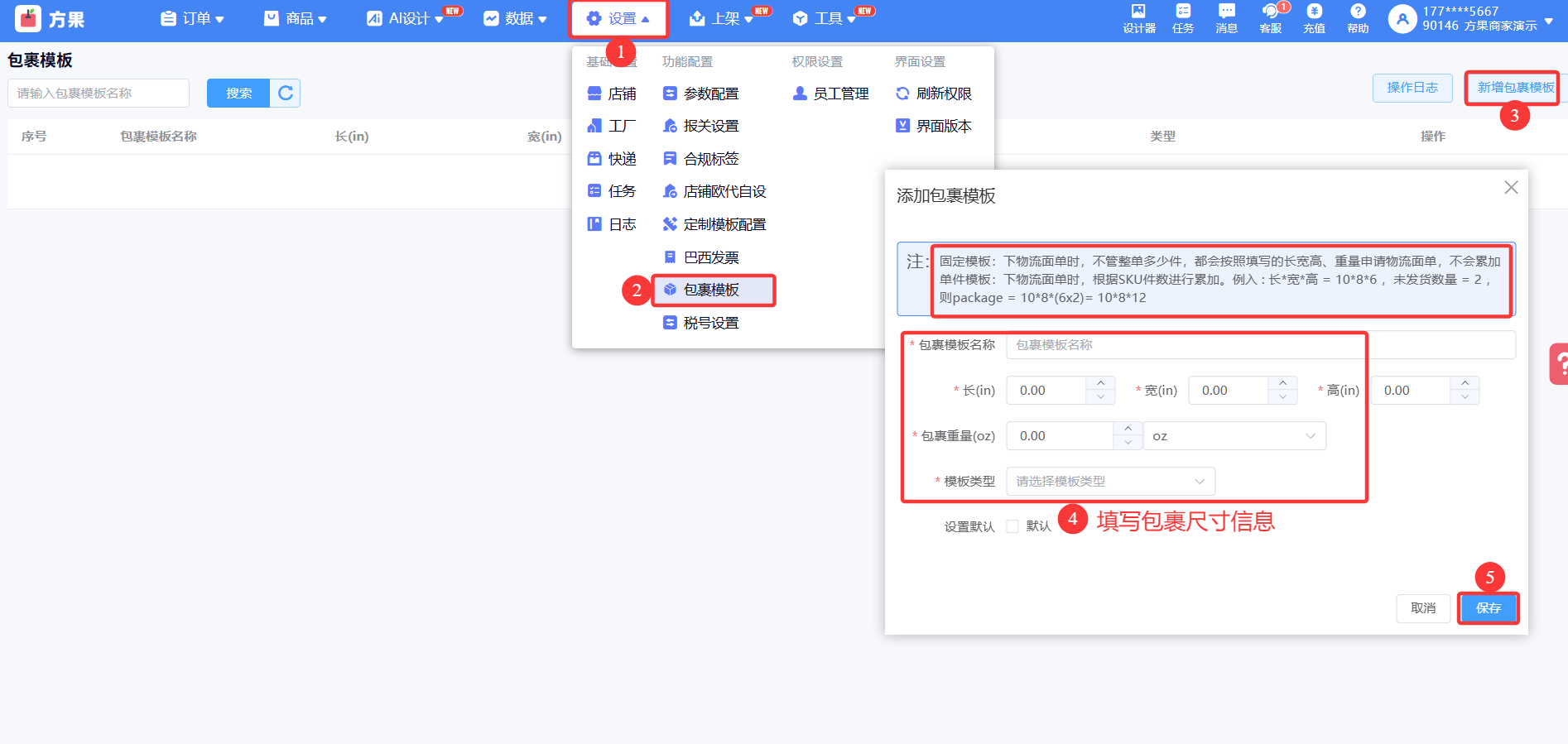The height and width of the screenshot is (744, 1568).
Task: Click the 方果 apple logo icon
Action: coord(28,18)
